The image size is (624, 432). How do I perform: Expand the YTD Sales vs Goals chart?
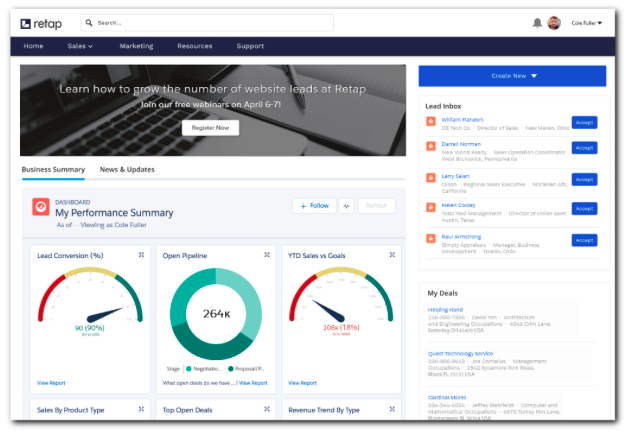tap(392, 255)
